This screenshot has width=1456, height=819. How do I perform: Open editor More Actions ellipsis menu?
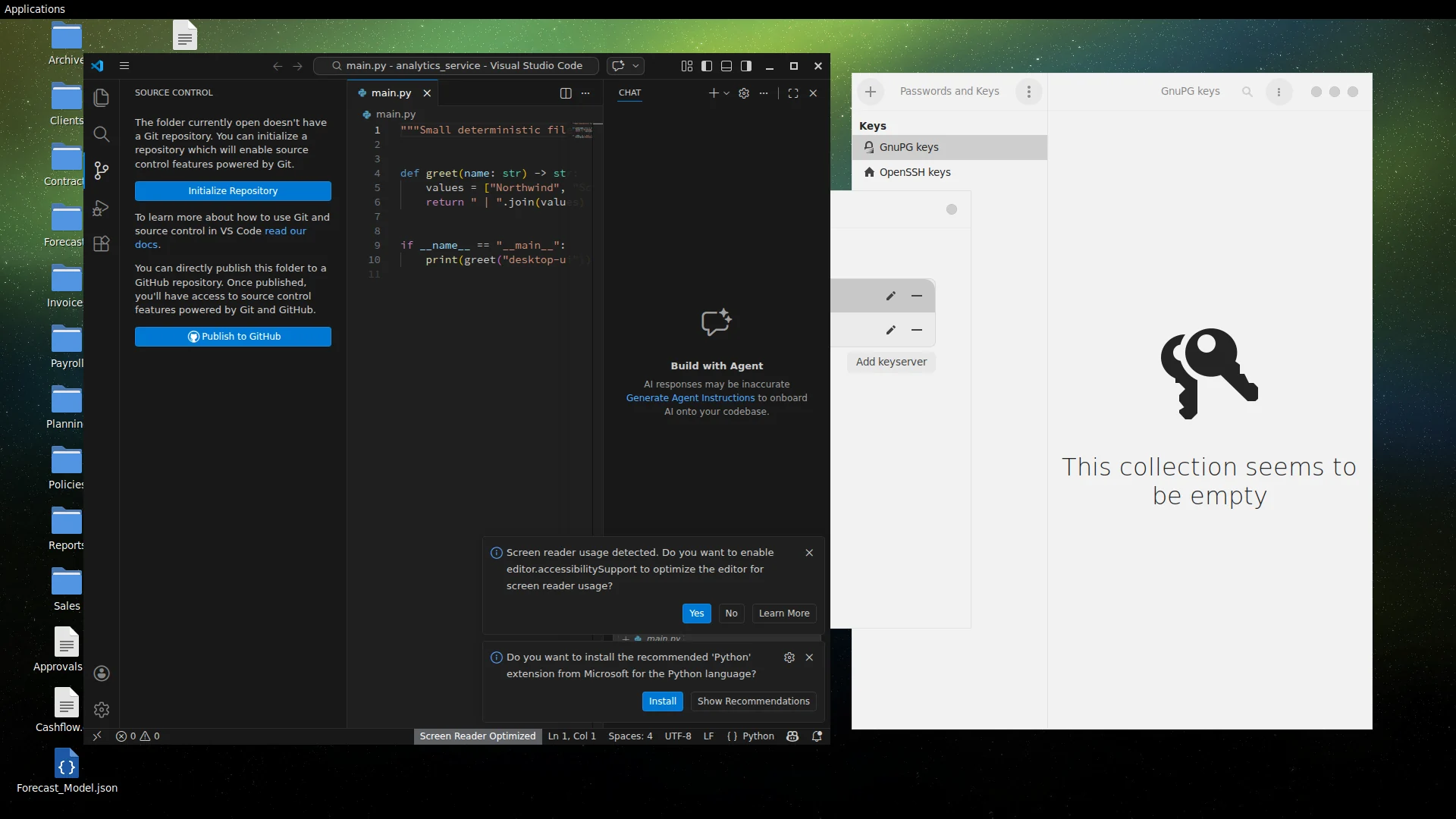[x=585, y=93]
